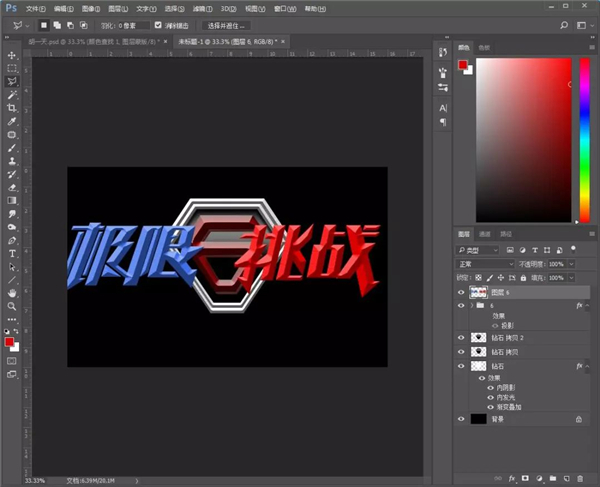Image resolution: width=600 pixels, height=487 pixels.
Task: Filter layers by type layers icon
Action: point(535,250)
